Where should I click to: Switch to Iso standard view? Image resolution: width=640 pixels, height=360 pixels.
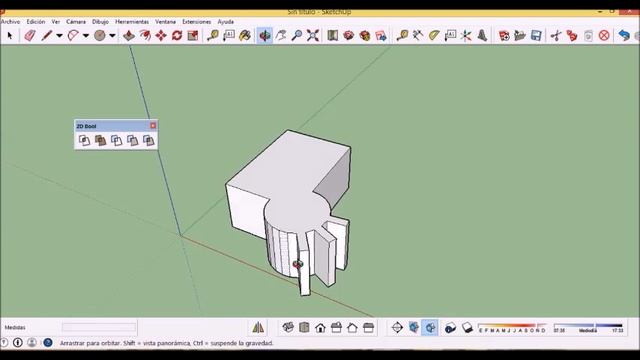tap(288, 327)
